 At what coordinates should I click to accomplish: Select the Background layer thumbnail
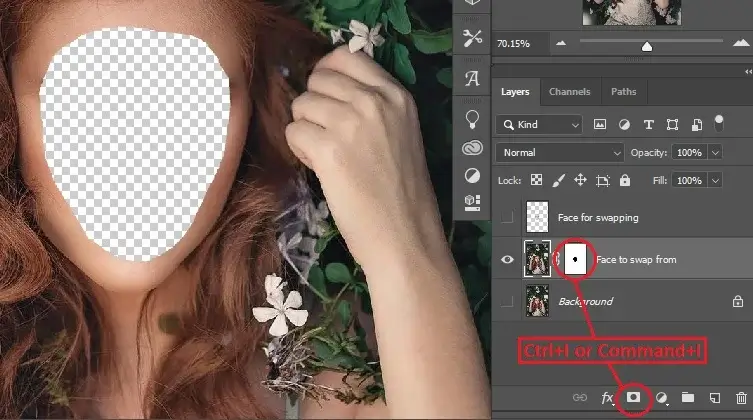[537, 301]
